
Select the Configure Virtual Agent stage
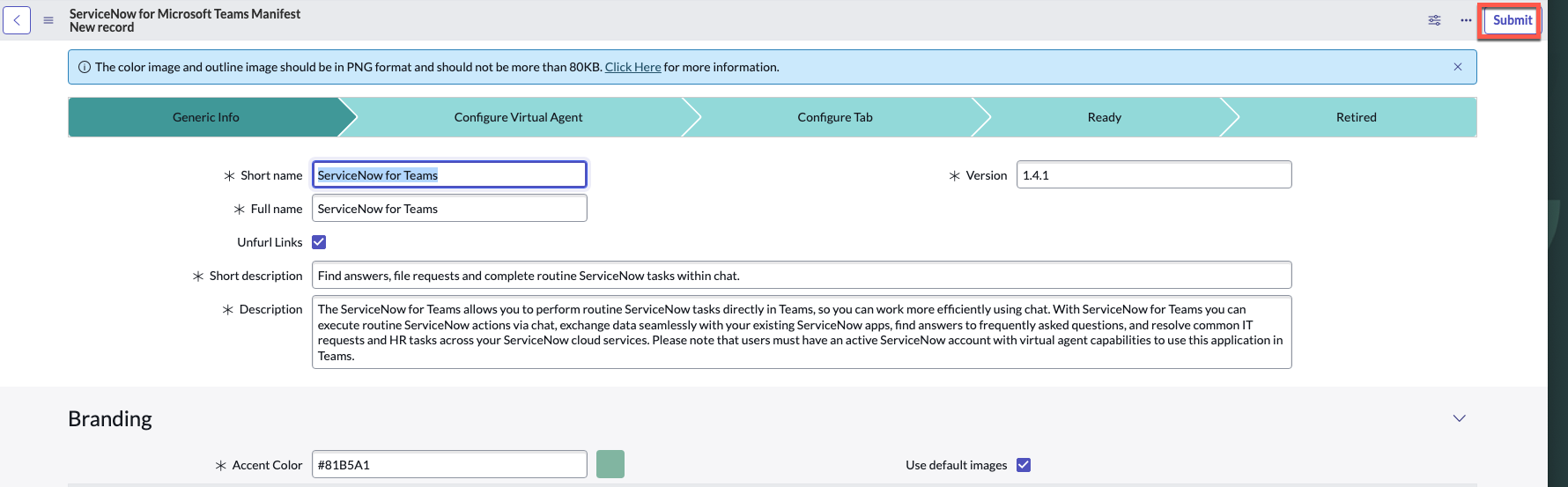coord(518,117)
